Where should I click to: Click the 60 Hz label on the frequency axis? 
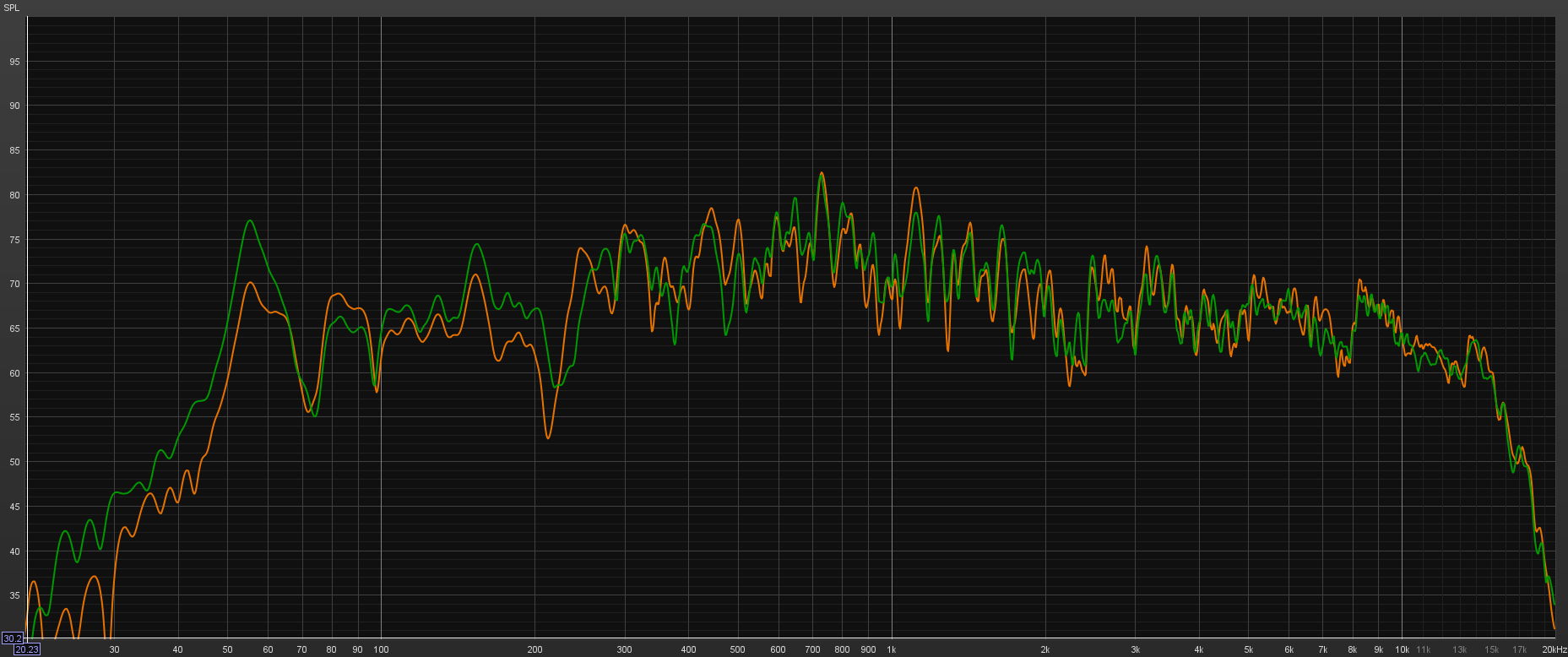(x=268, y=649)
